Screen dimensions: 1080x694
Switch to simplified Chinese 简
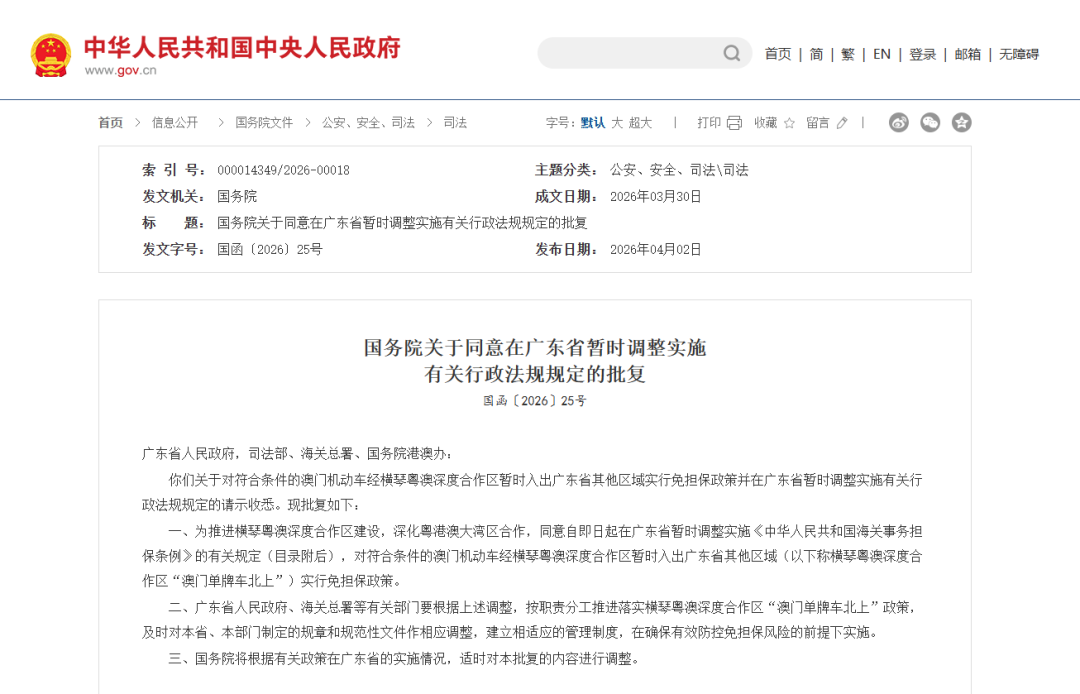pyautogui.click(x=816, y=54)
